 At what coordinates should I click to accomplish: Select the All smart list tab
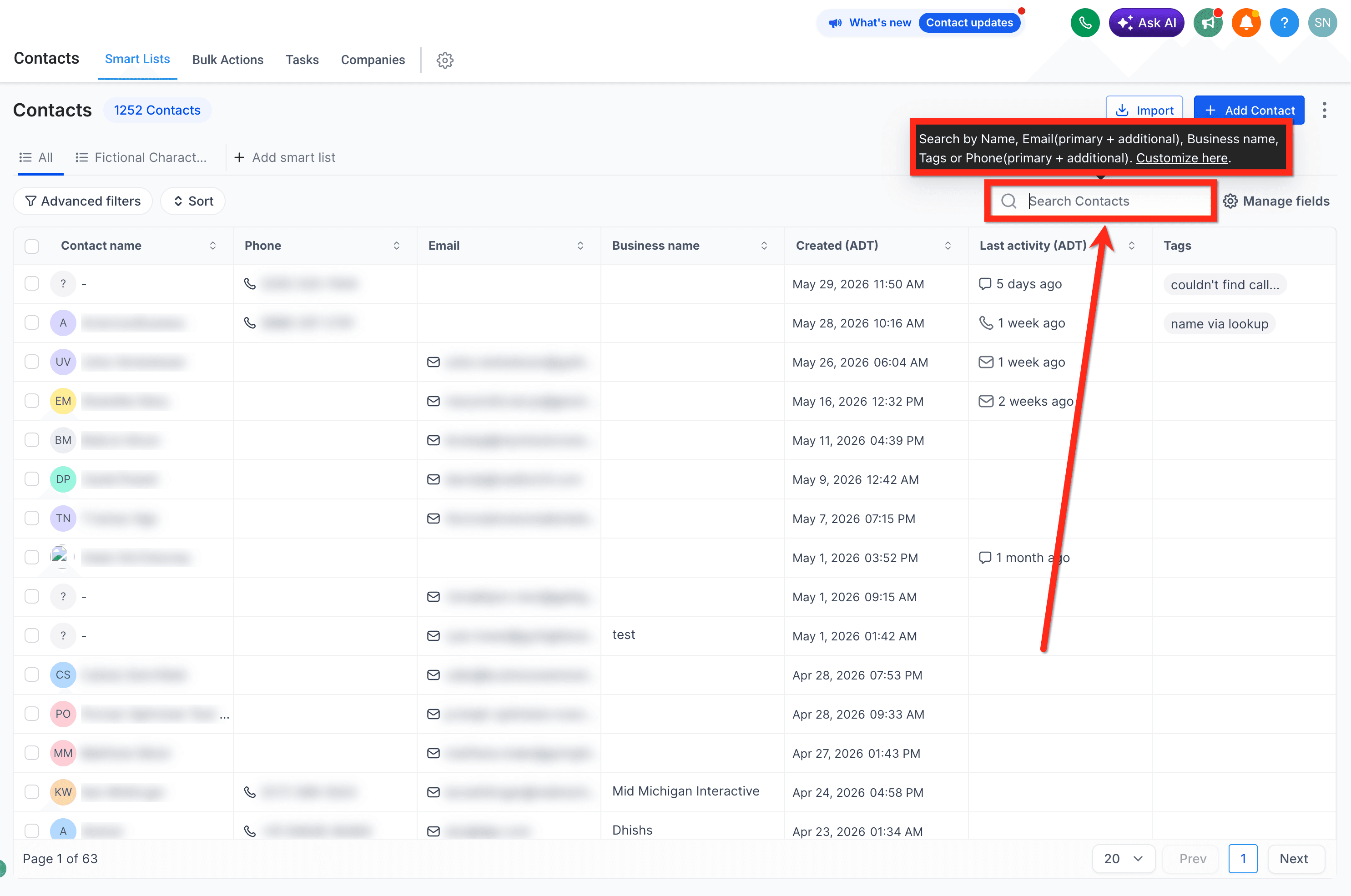point(36,158)
